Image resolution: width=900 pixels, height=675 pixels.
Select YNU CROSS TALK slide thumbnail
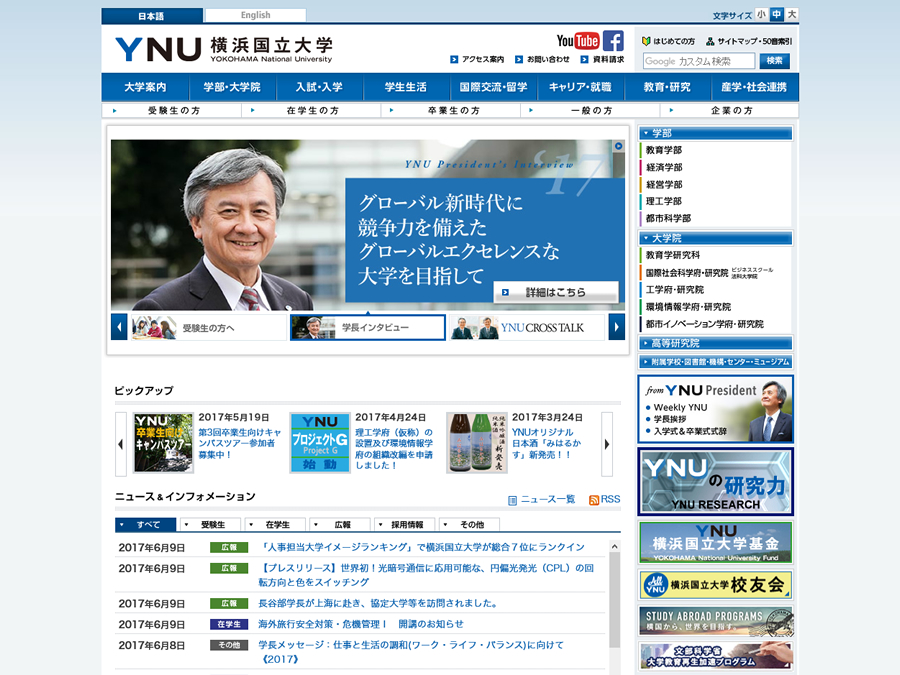click(527, 328)
